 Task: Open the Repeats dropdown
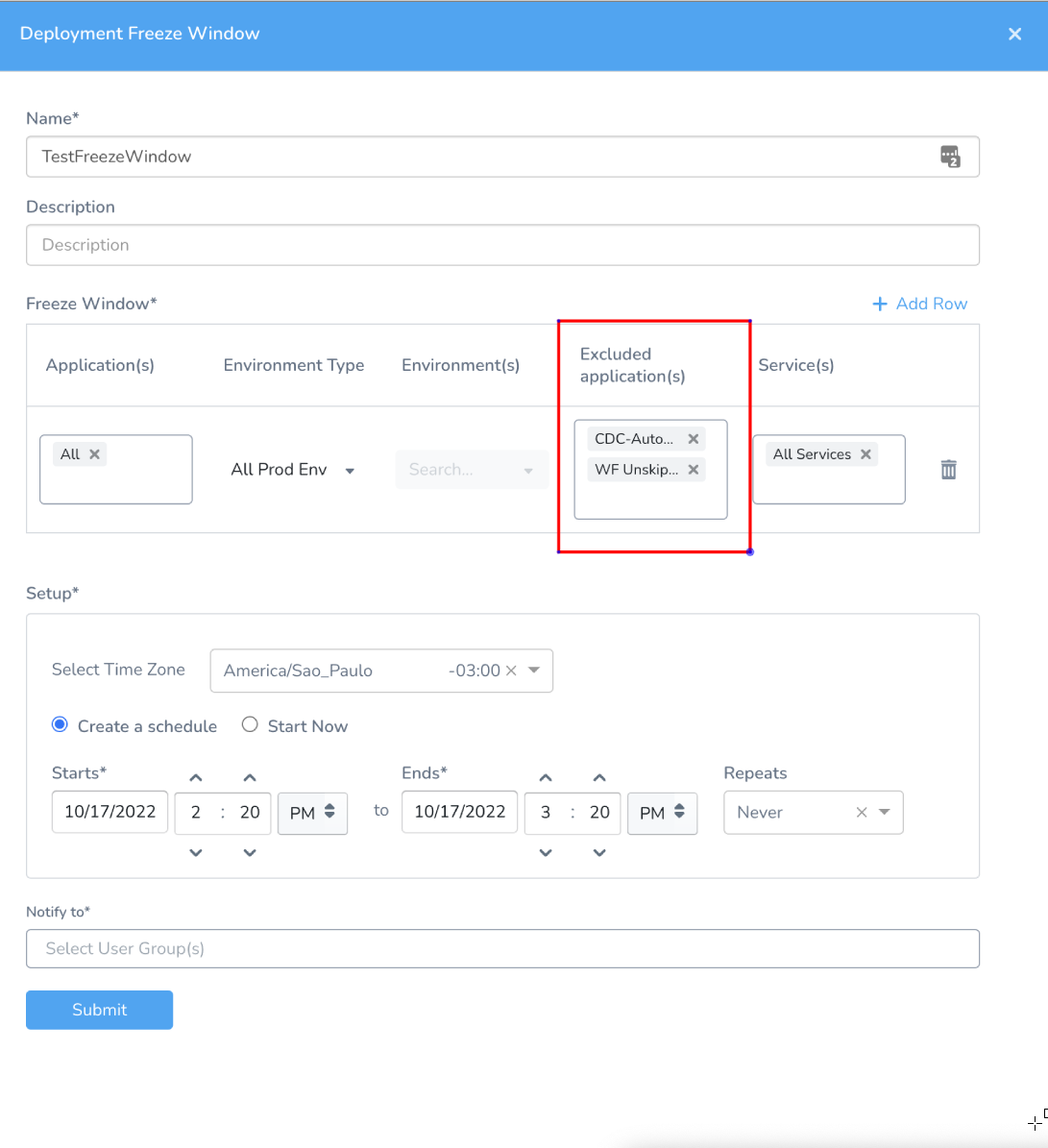pyautogui.click(x=884, y=812)
